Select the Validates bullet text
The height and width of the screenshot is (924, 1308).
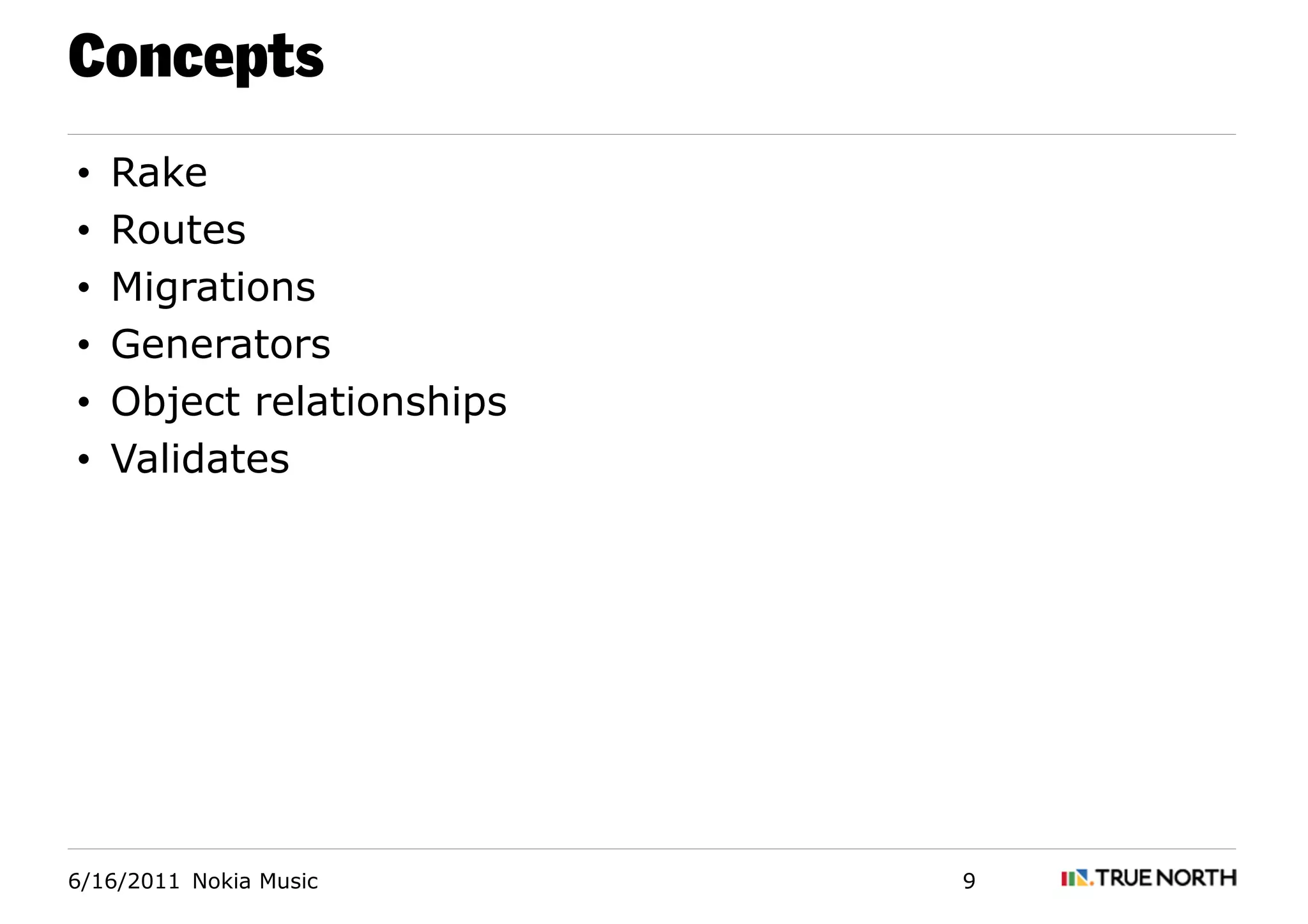point(200,459)
